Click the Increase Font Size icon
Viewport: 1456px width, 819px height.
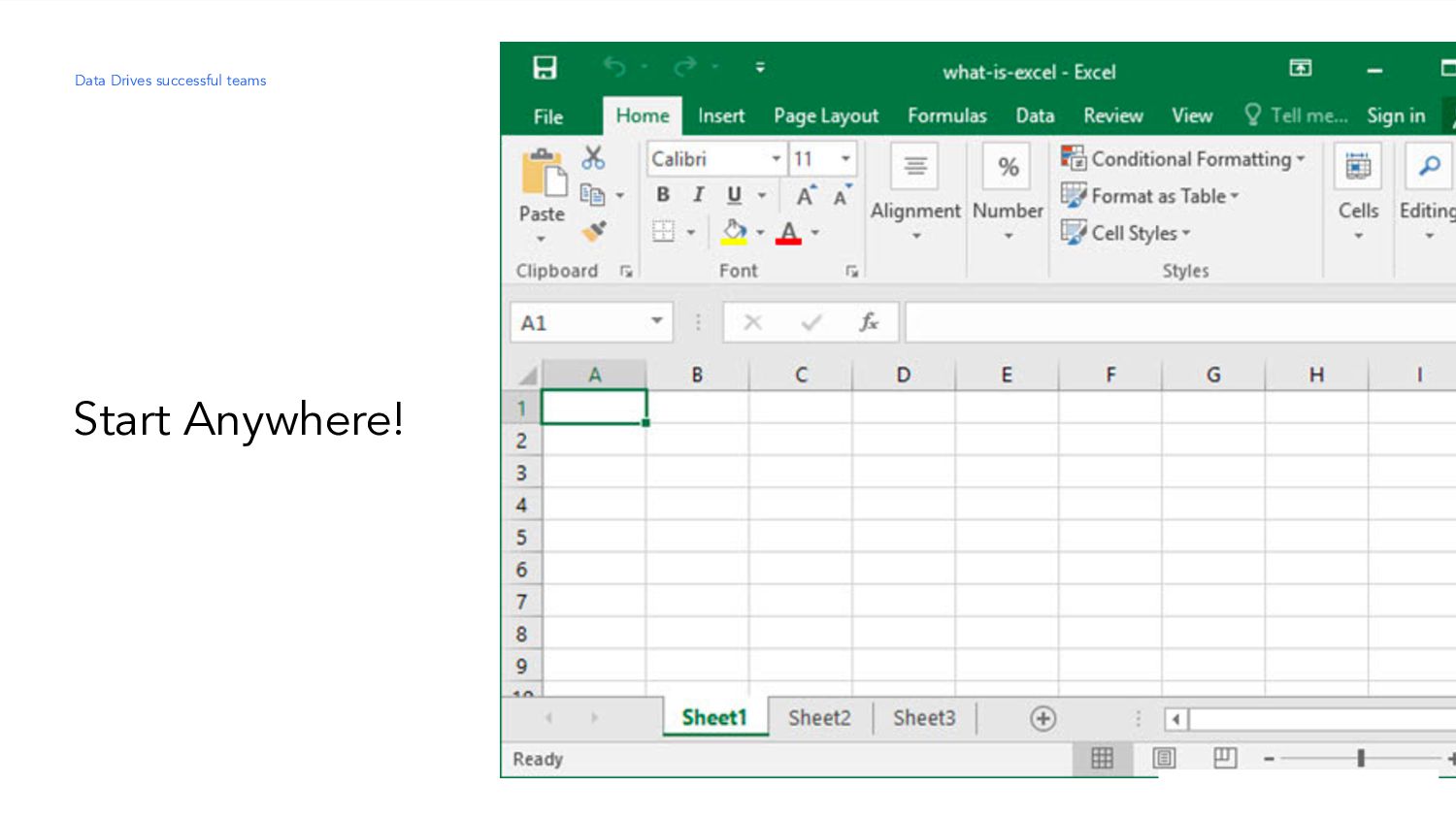806,195
